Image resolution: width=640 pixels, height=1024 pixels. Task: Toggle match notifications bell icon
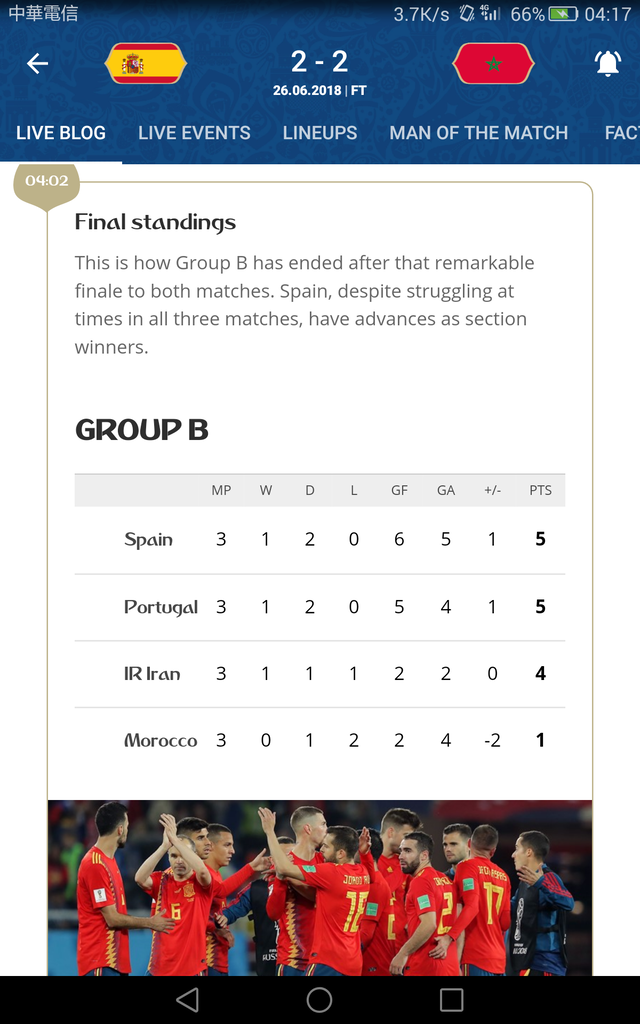(607, 63)
